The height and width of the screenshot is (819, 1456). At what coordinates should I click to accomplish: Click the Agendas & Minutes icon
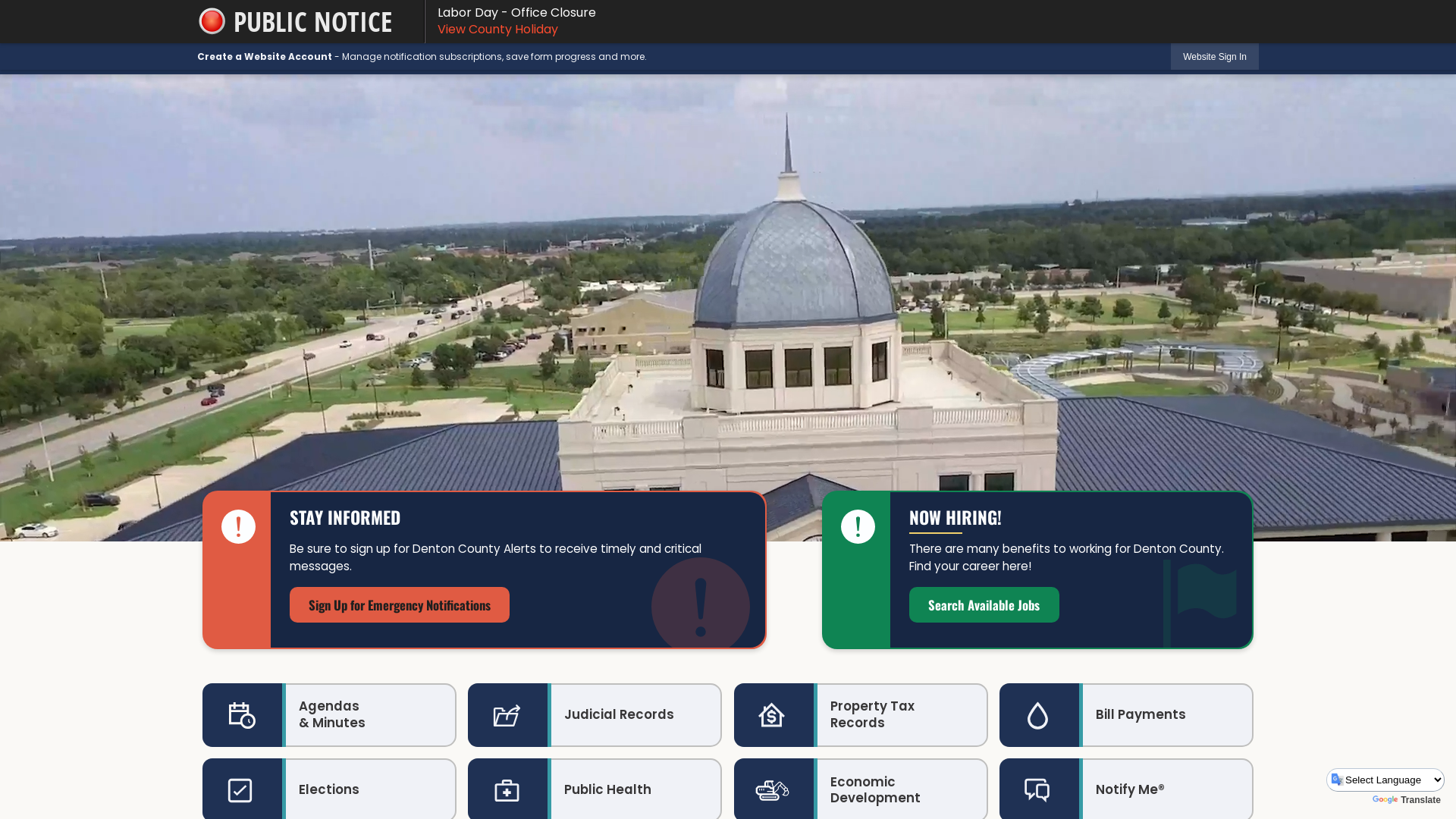pyautogui.click(x=241, y=714)
